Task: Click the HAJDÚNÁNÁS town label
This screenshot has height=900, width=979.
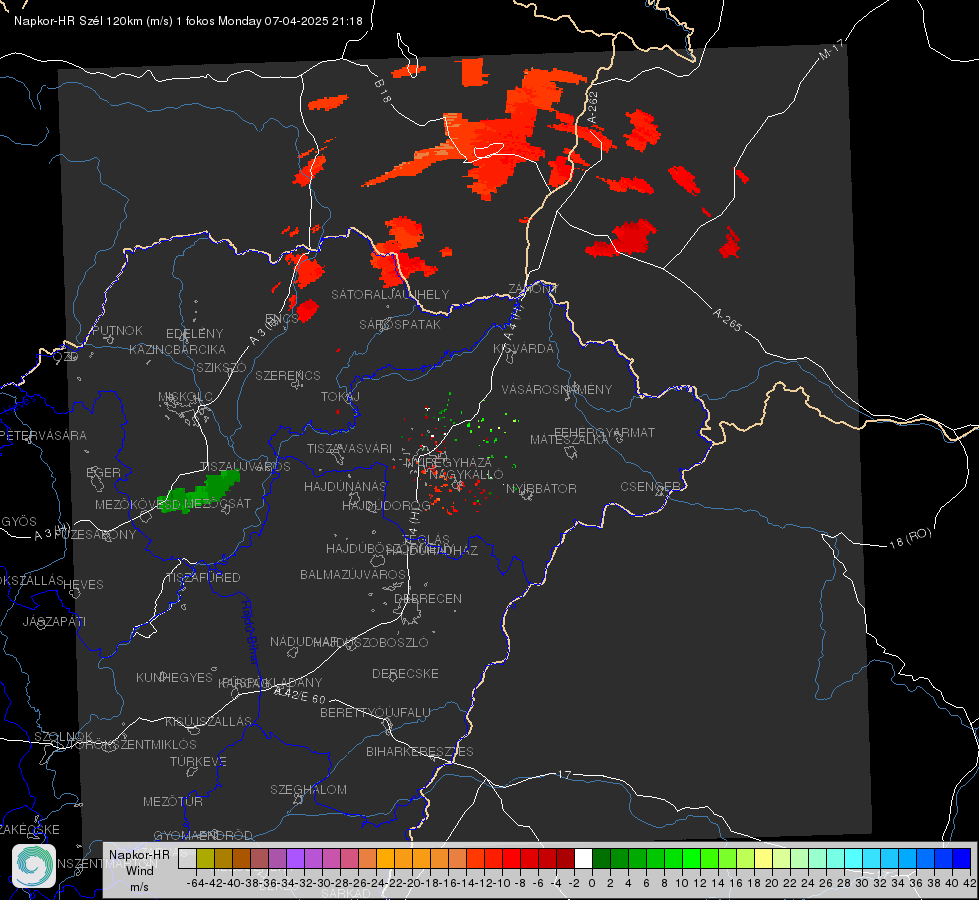Action: point(345,486)
